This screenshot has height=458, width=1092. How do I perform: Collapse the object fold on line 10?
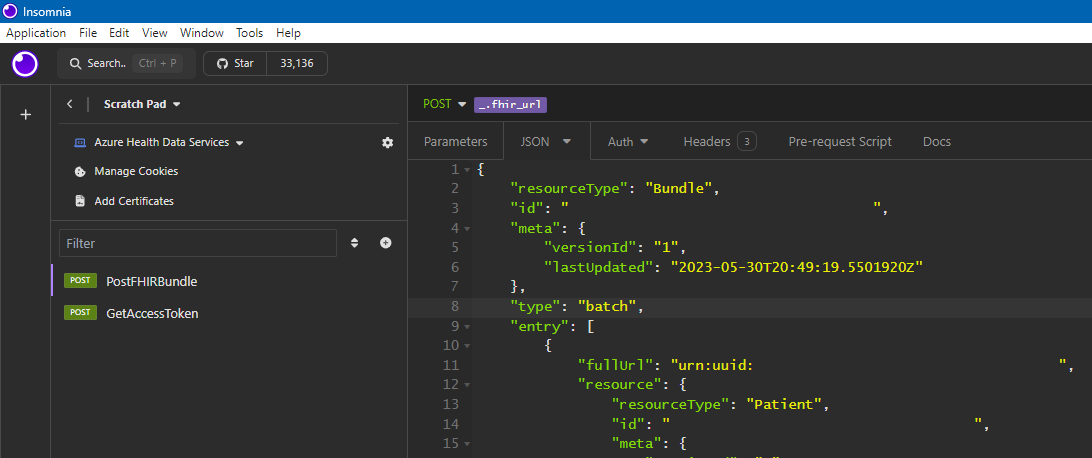pos(467,345)
